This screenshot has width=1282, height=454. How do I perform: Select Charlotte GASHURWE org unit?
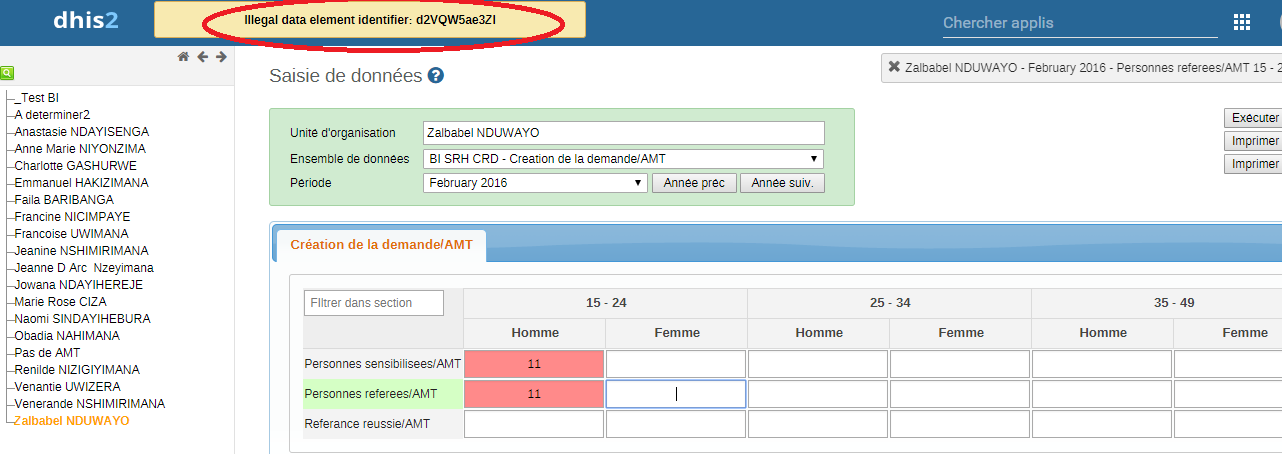(76, 166)
